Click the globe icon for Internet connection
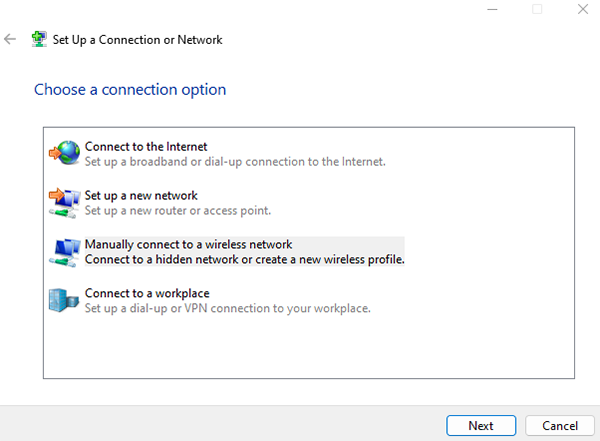The height and width of the screenshot is (441, 600). 64,153
